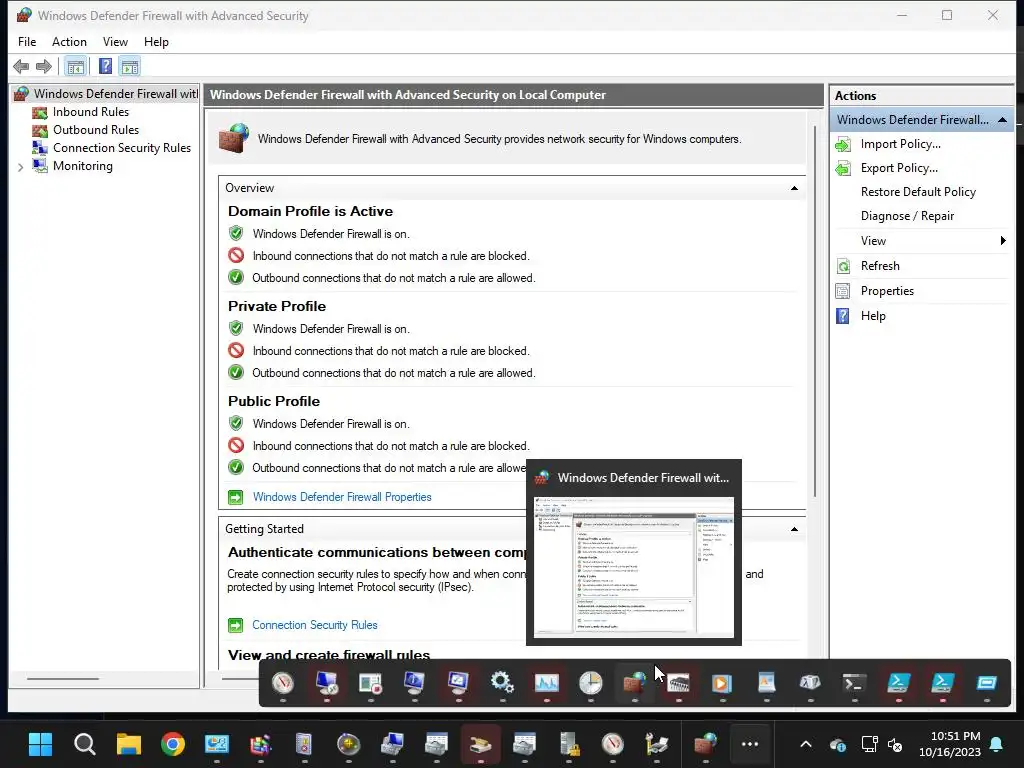Click the green Export Policy arrow icon
The width and height of the screenshot is (1024, 768).
[843, 168]
